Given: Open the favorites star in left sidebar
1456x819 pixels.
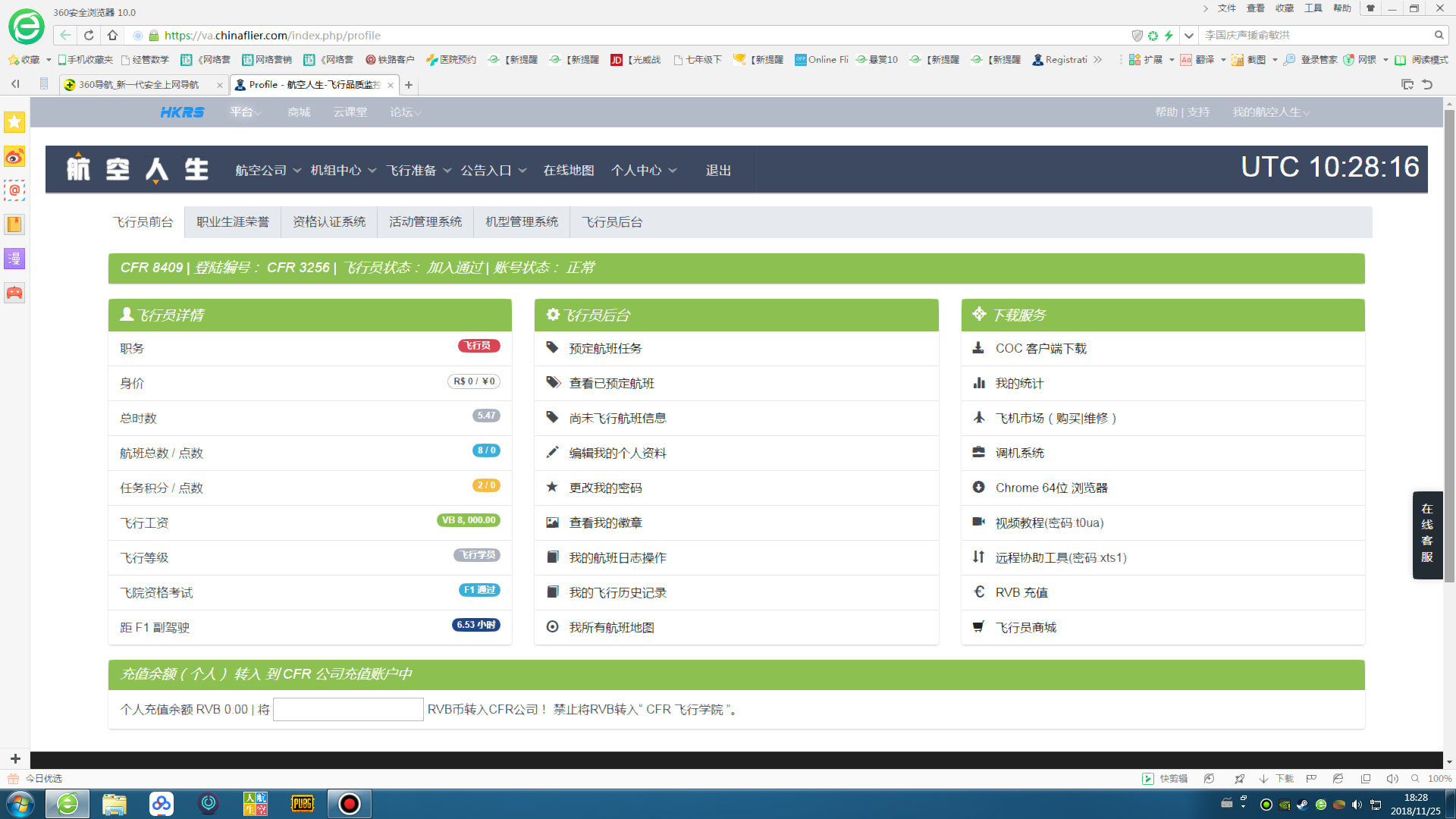Looking at the screenshot, I should coord(14,122).
